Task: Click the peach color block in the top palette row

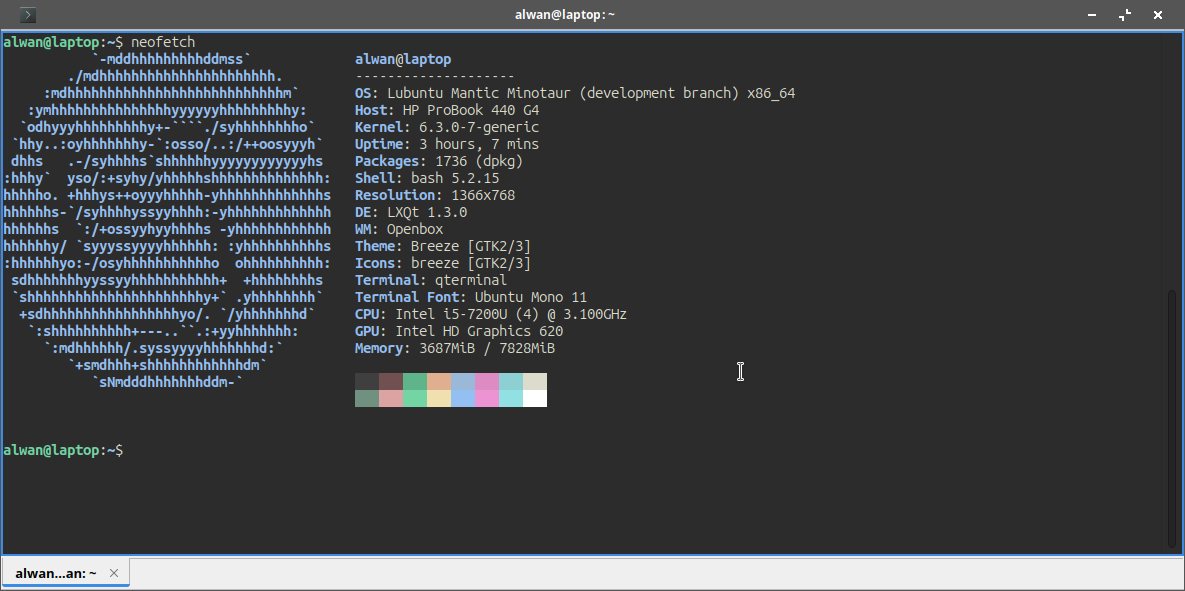Action: 439,381
